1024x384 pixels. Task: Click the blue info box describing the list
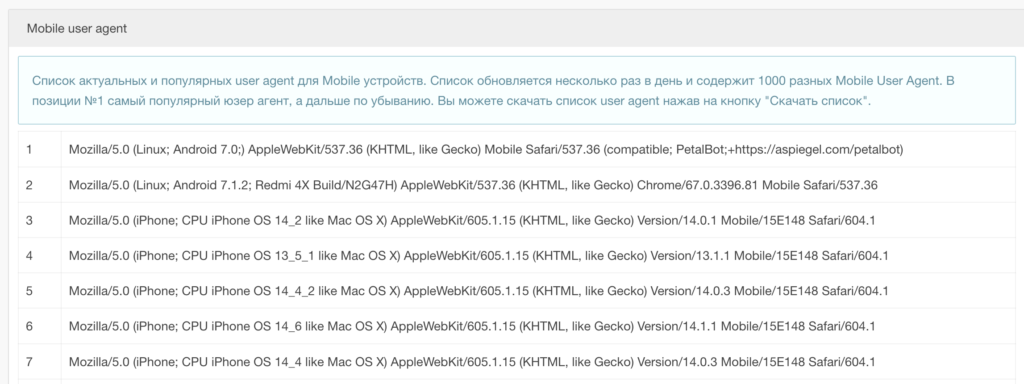tap(517, 90)
